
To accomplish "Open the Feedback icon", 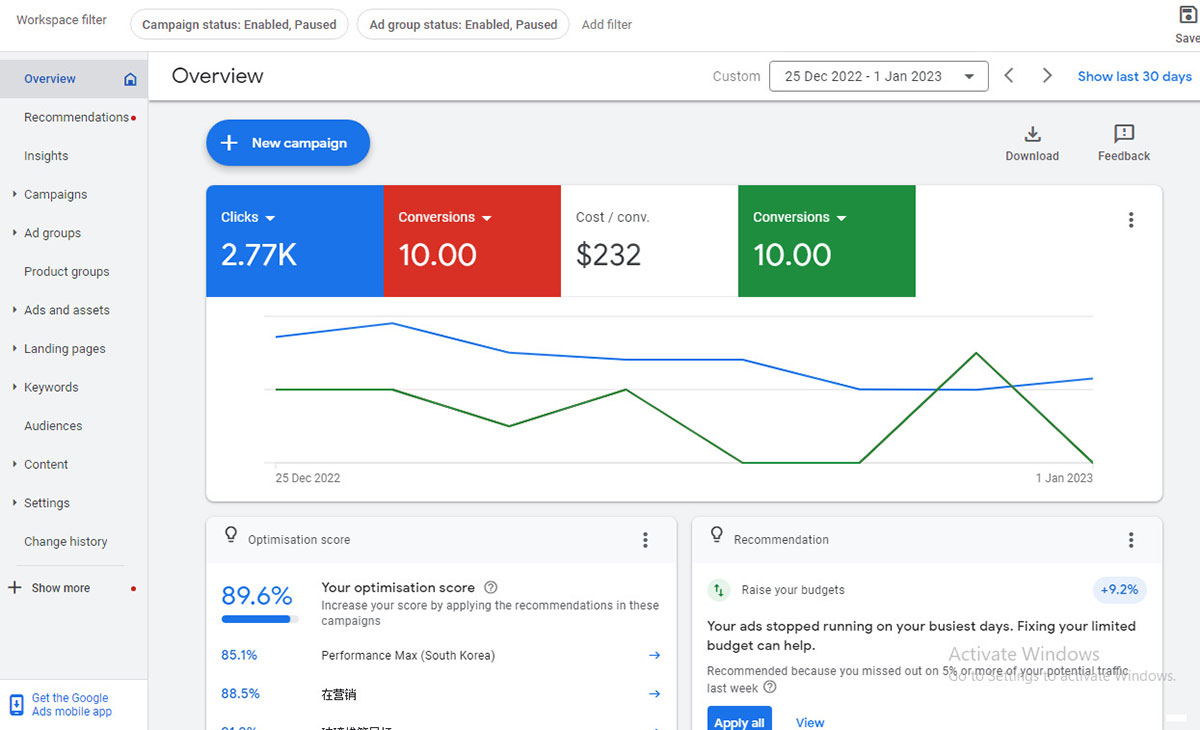I will pos(1123,135).
